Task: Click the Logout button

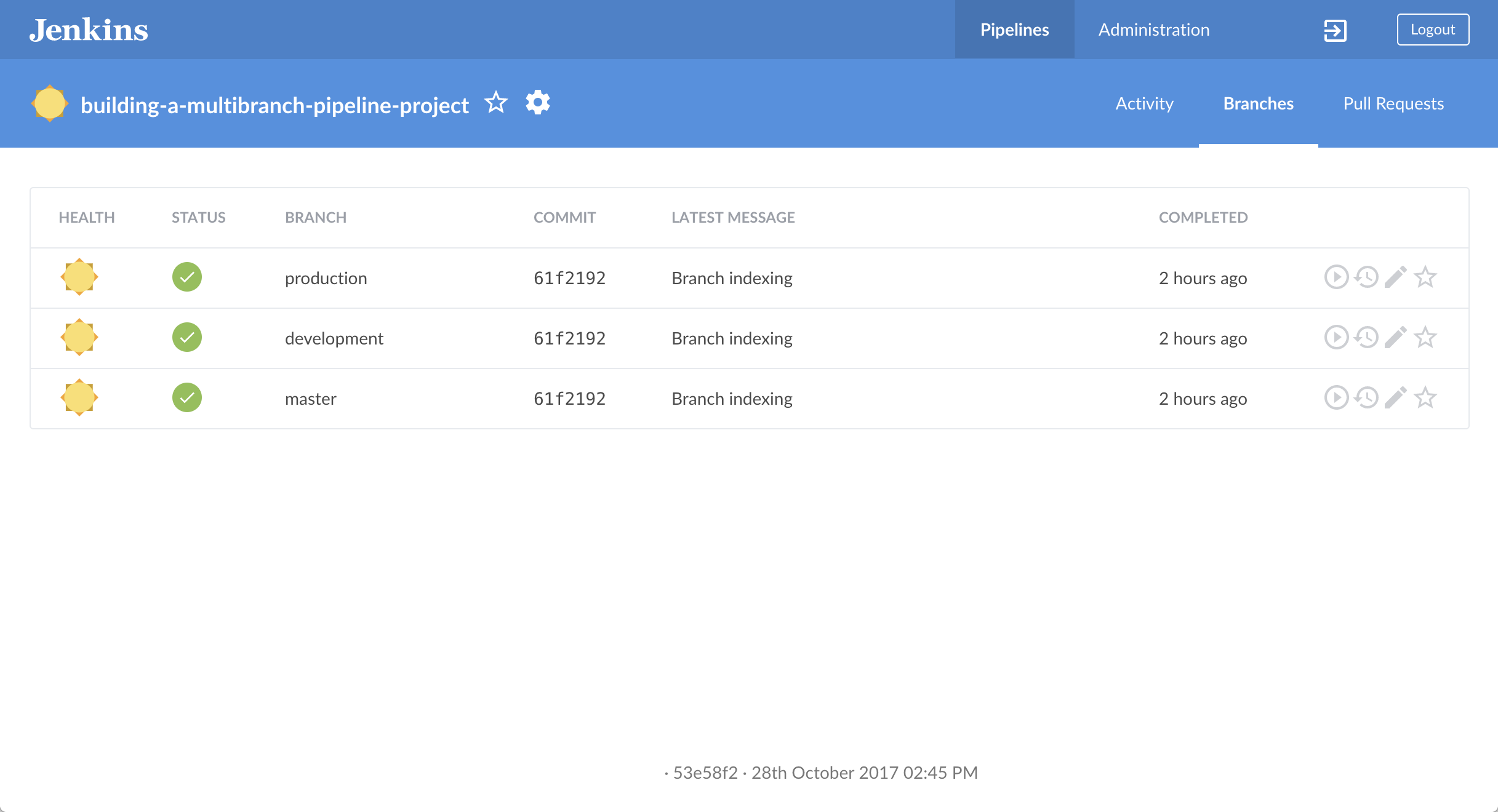Action: pyautogui.click(x=1433, y=30)
